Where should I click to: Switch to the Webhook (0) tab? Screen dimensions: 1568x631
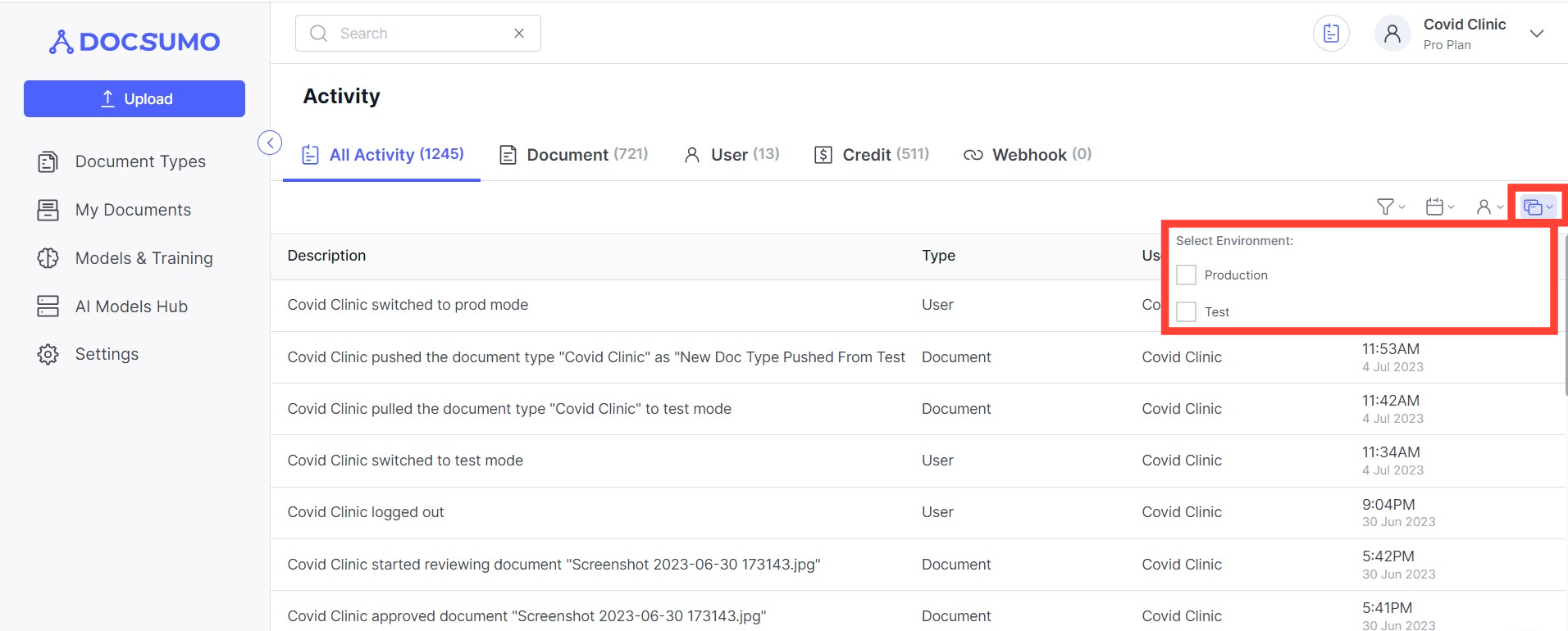(x=1028, y=154)
